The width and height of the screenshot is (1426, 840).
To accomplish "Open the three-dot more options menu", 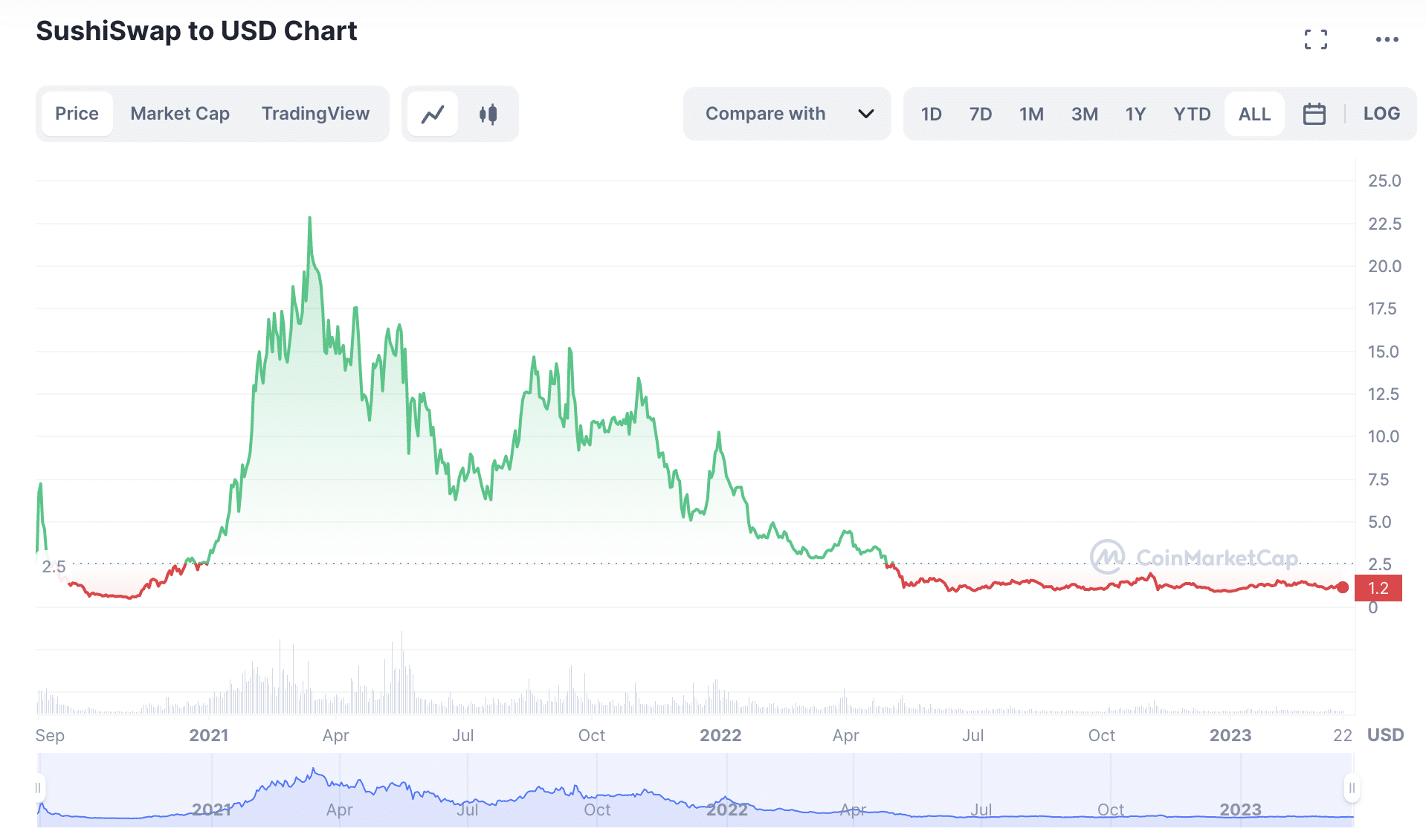I will (1387, 39).
